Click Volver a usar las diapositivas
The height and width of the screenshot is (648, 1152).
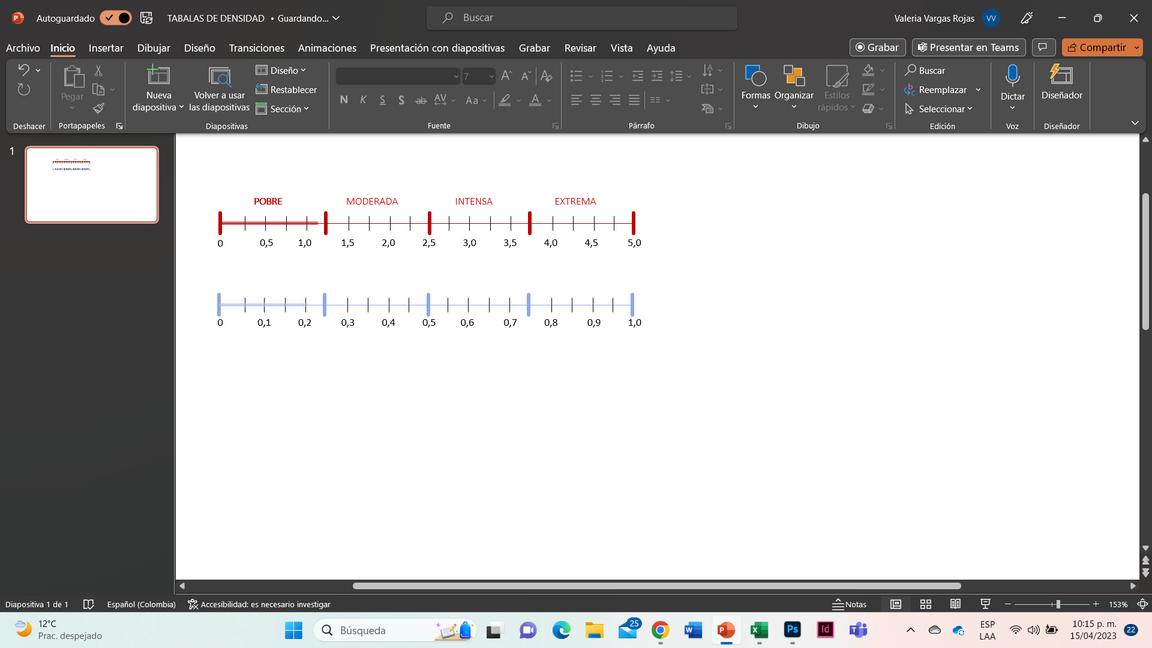[219, 88]
